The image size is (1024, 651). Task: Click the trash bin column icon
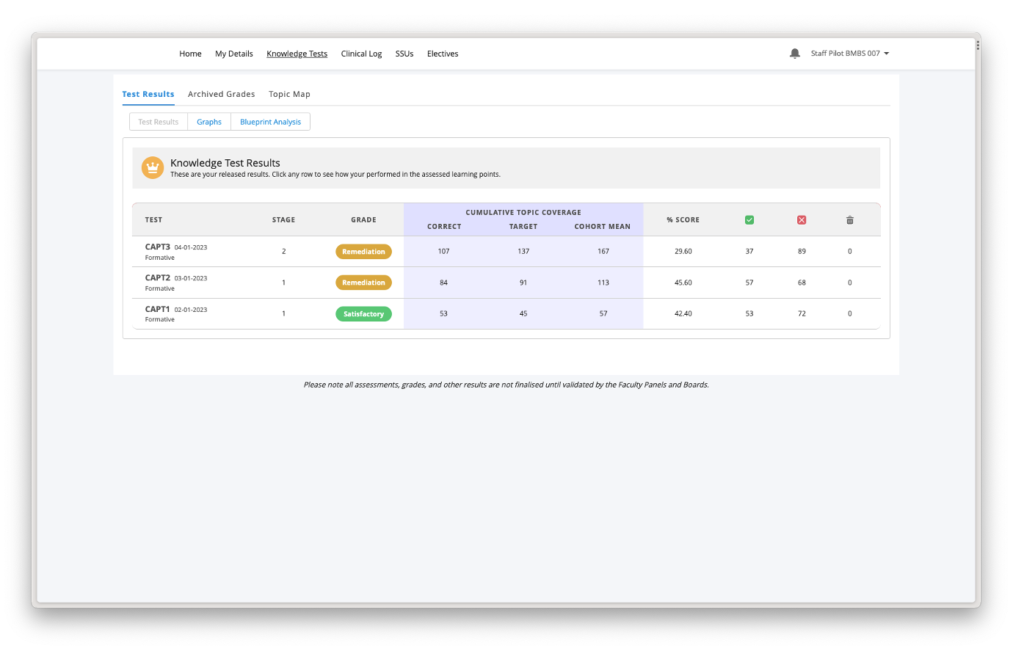tap(849, 219)
